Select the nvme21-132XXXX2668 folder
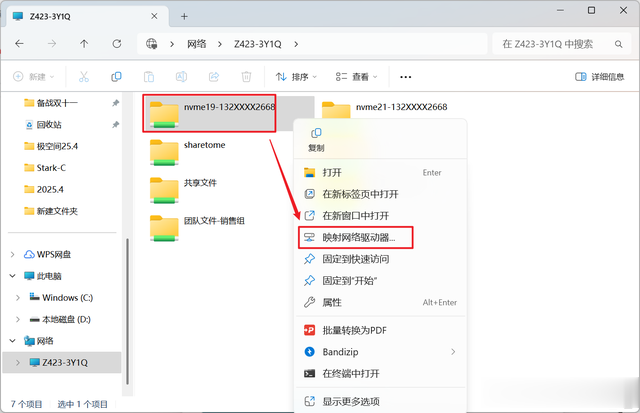 384,109
